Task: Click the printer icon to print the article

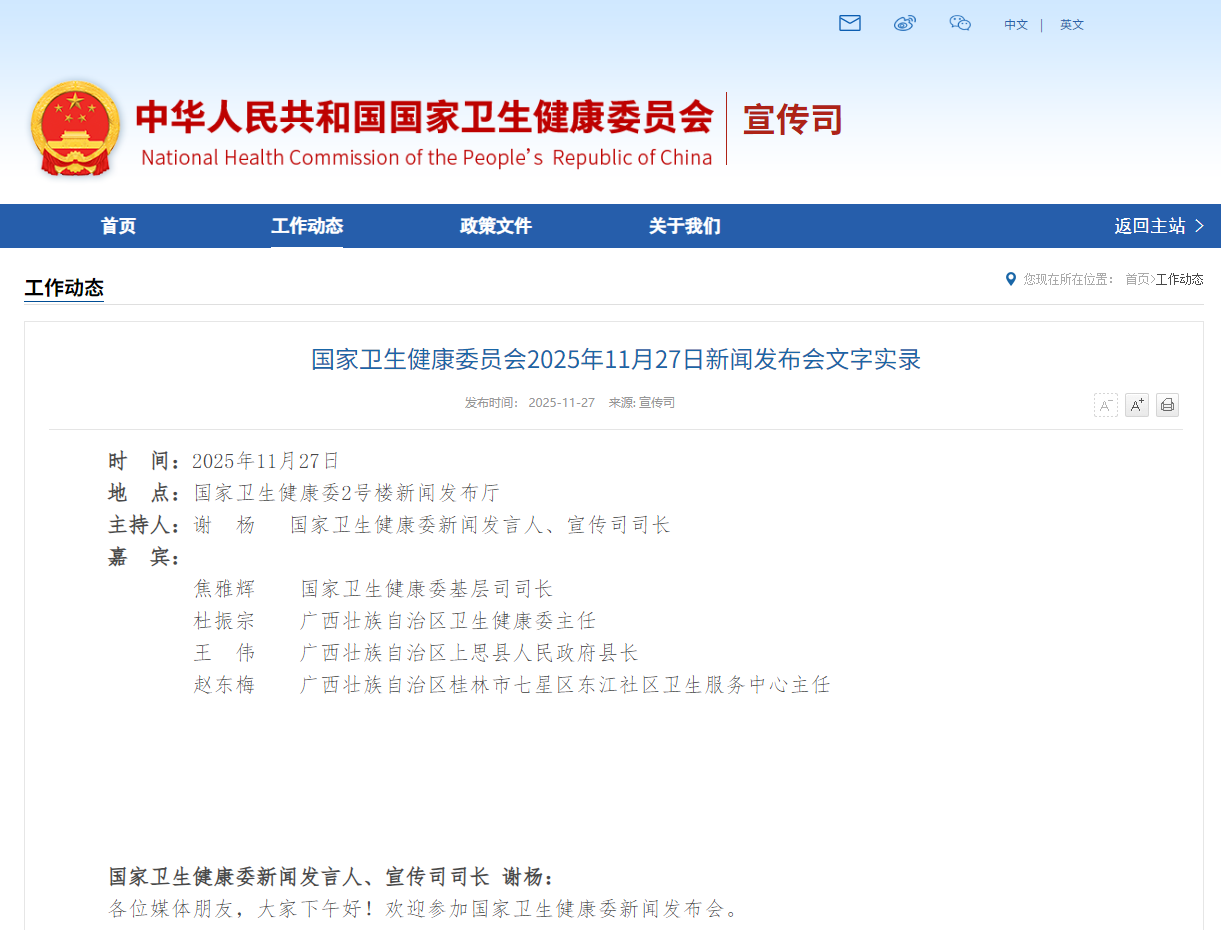Action: point(1167,404)
